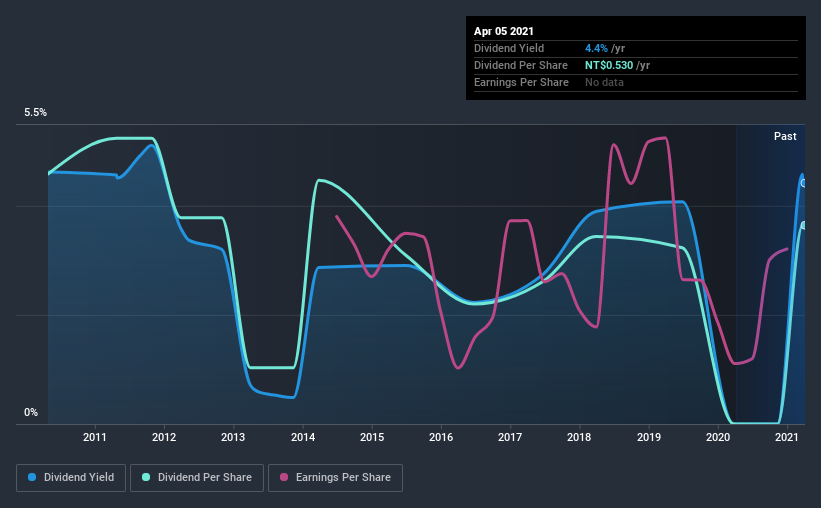
Task: Click the blue data point marker at chart end
Action: pos(804,183)
